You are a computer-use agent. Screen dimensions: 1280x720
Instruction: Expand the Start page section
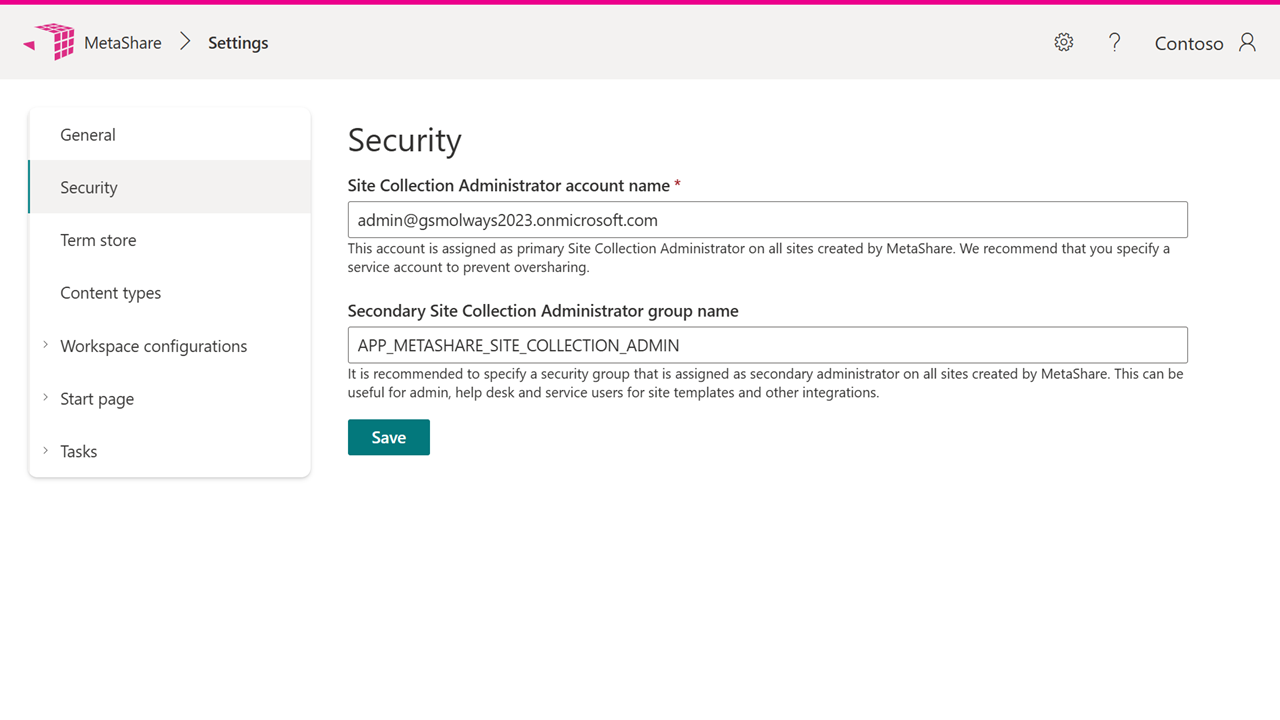click(x=45, y=398)
